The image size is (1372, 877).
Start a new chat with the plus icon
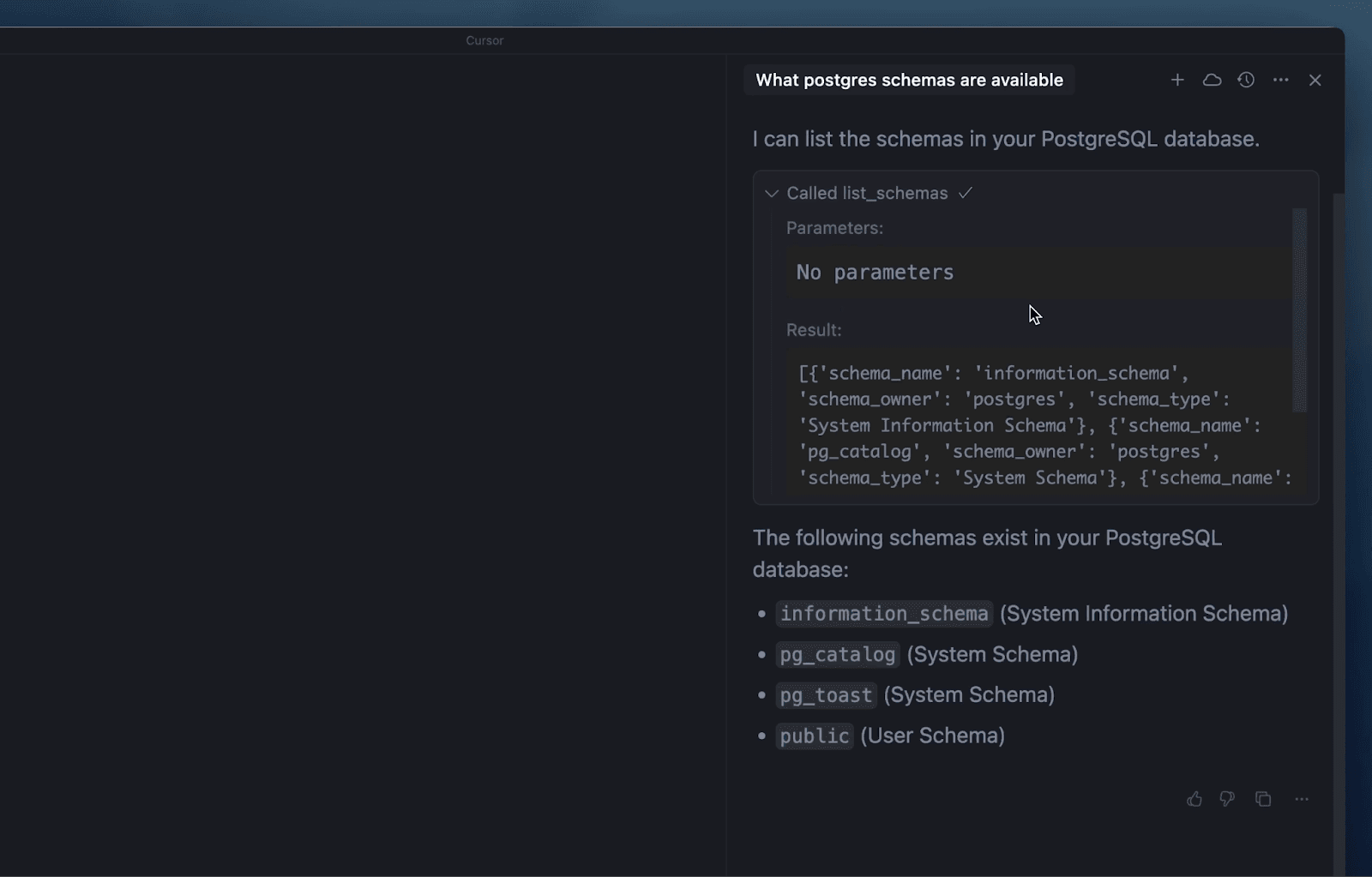1177,80
